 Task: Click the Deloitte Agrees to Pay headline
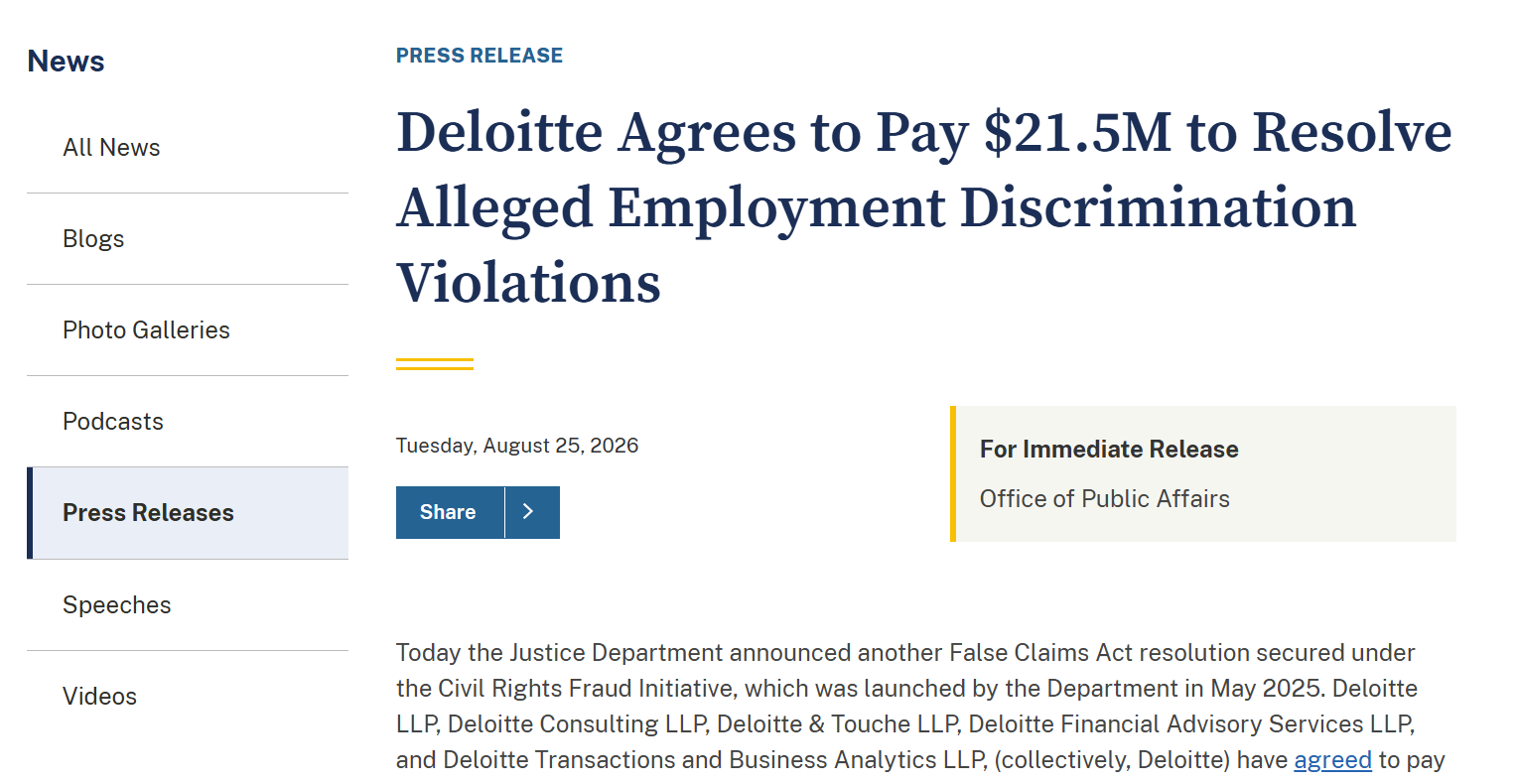point(924,207)
